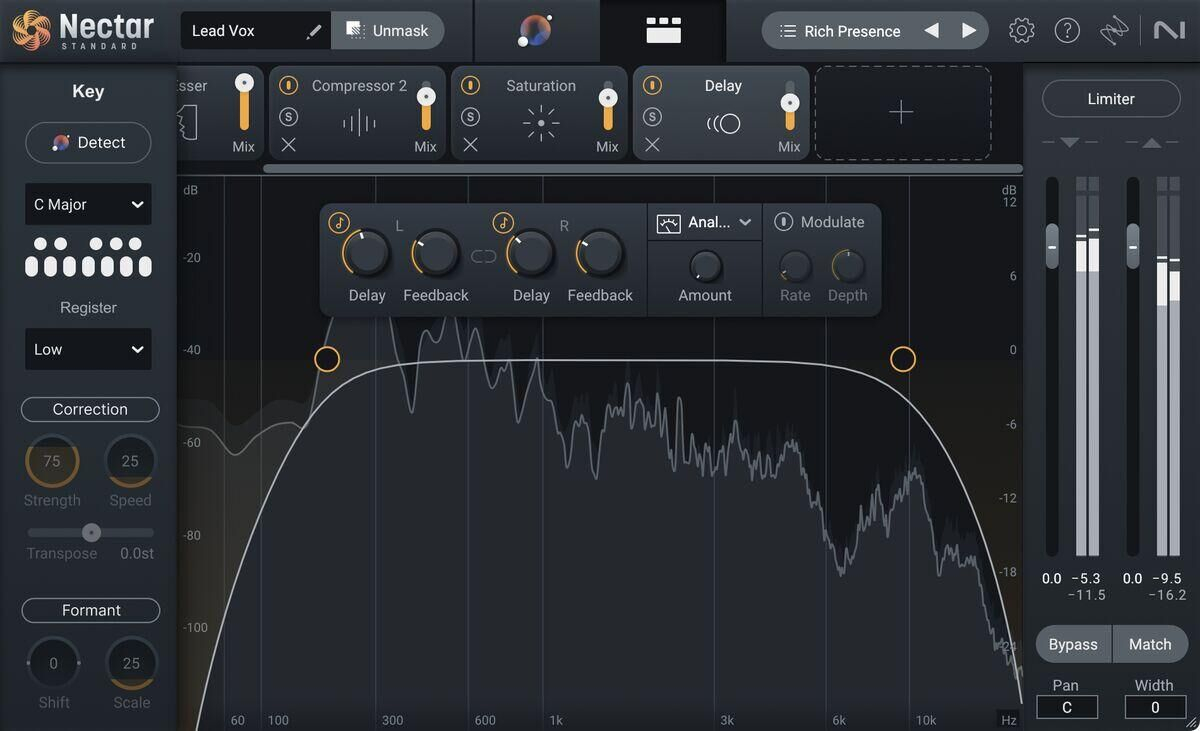Click the help question mark icon
The width and height of the screenshot is (1200, 731).
tap(1067, 31)
